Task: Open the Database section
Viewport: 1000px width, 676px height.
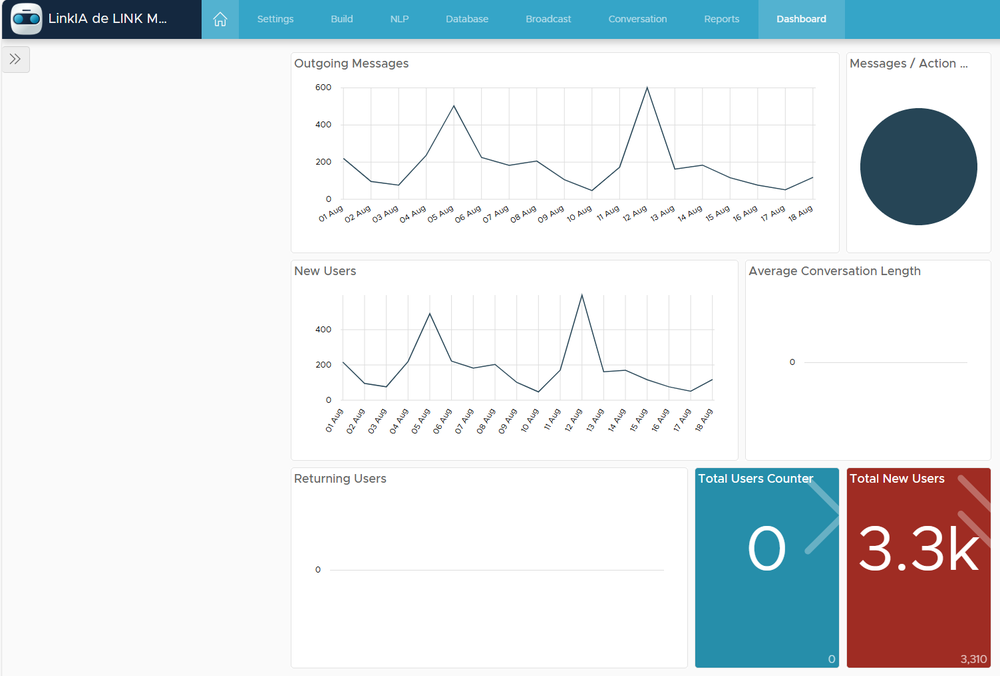Action: tap(466, 18)
